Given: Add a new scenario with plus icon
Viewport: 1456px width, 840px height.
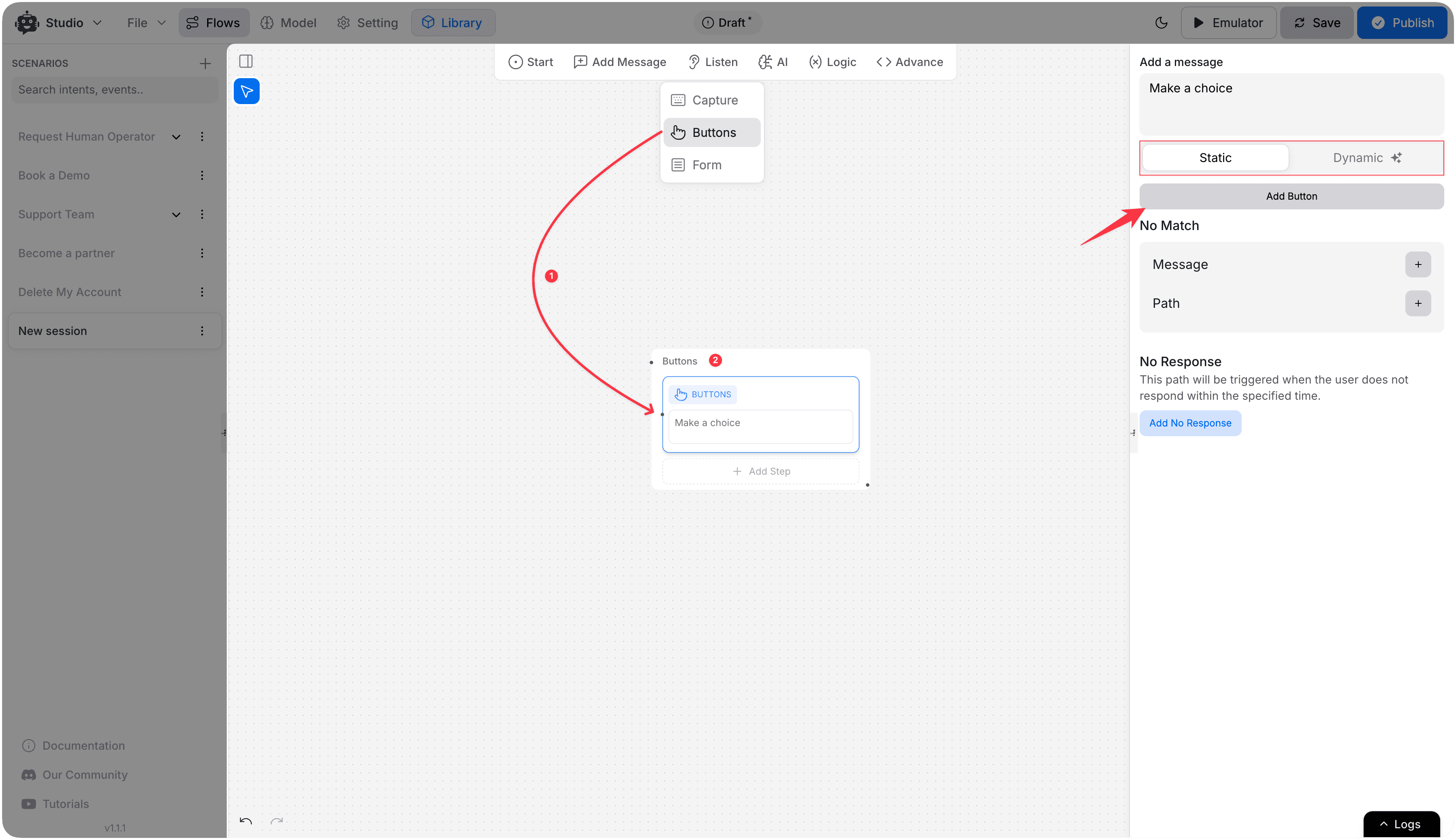Looking at the screenshot, I should pos(205,64).
